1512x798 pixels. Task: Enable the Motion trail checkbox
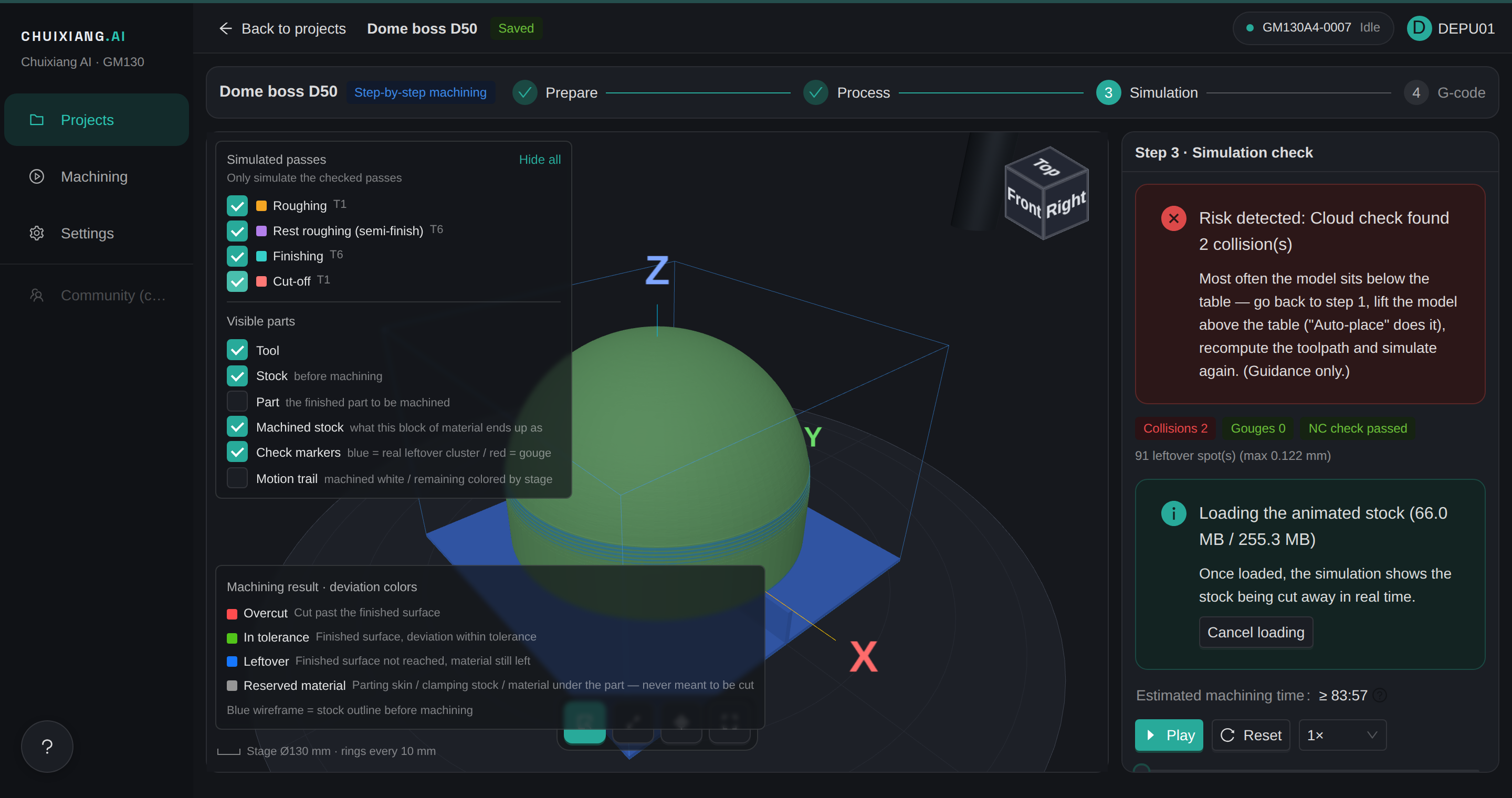tap(237, 478)
